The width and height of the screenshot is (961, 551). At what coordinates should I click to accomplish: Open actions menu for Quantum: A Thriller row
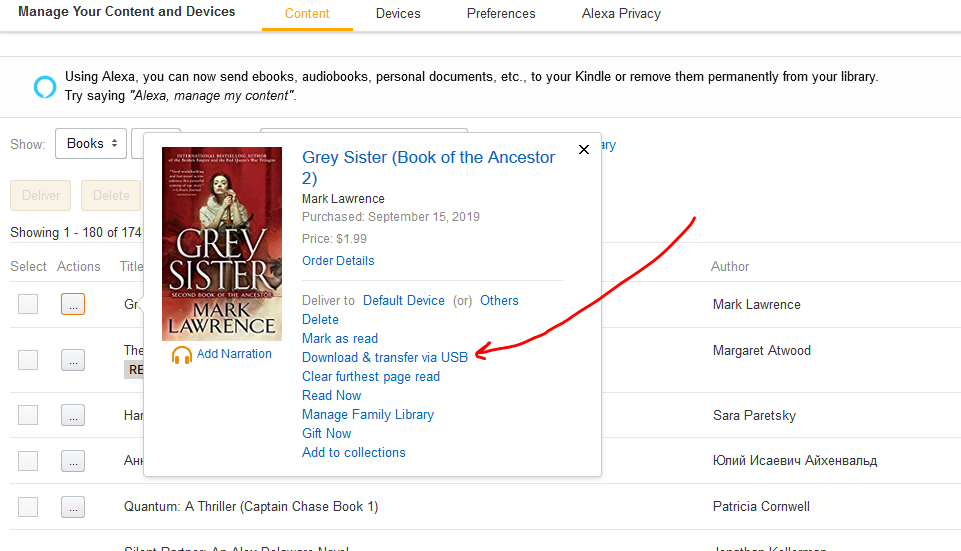[73, 507]
